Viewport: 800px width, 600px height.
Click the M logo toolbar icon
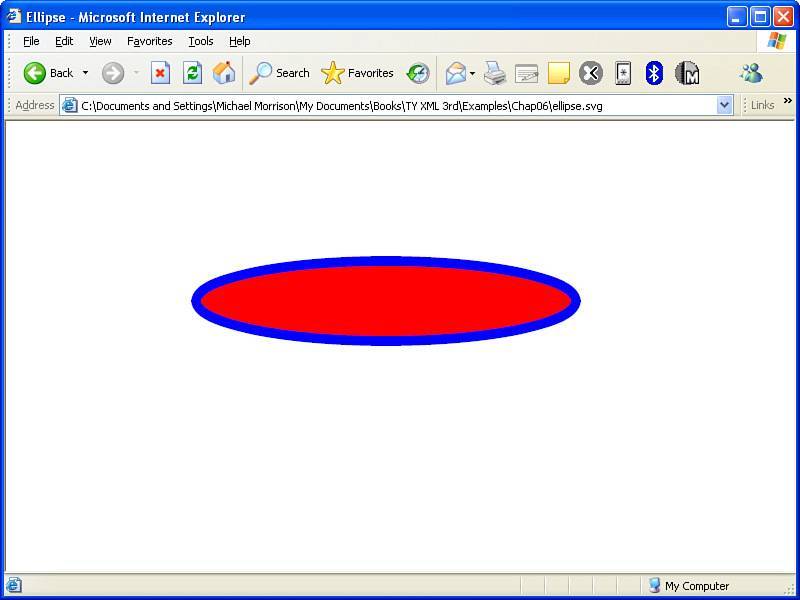(x=687, y=73)
